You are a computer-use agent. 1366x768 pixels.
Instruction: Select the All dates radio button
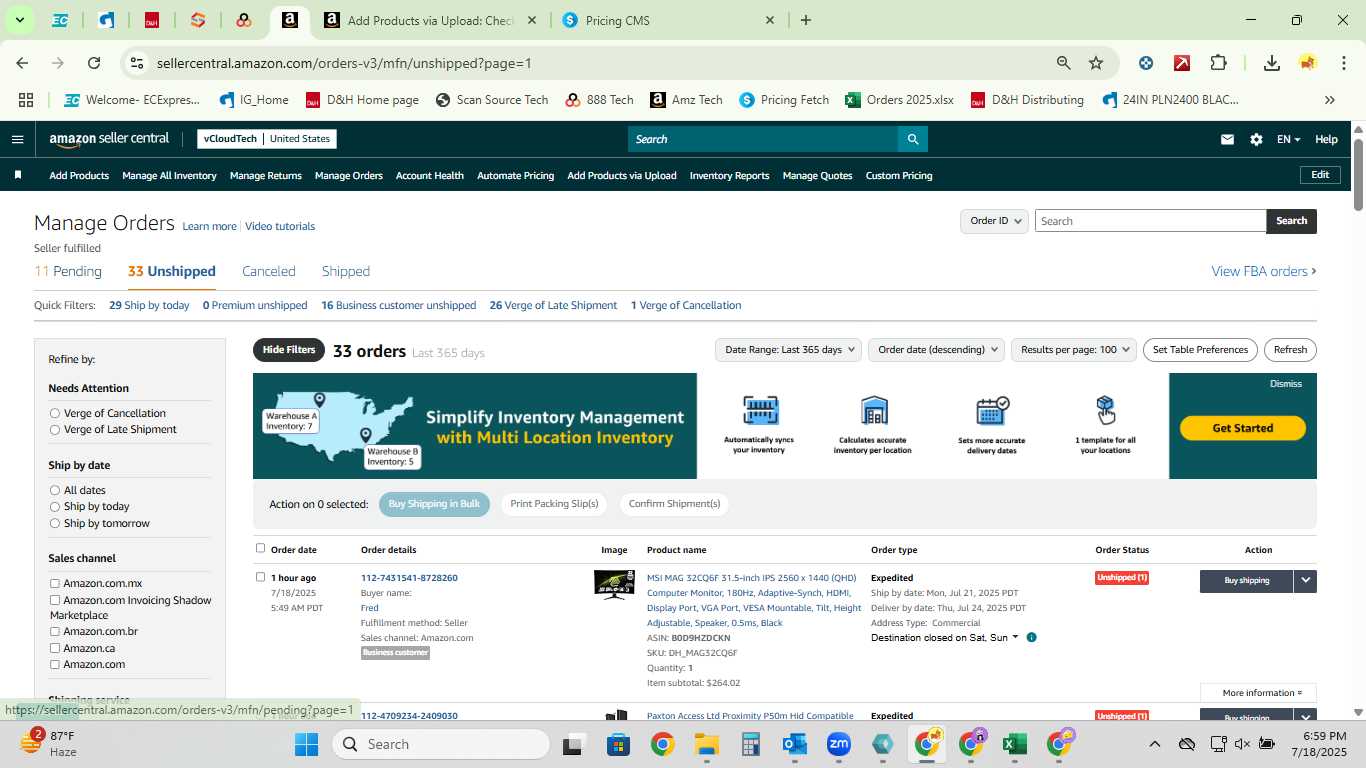55,490
